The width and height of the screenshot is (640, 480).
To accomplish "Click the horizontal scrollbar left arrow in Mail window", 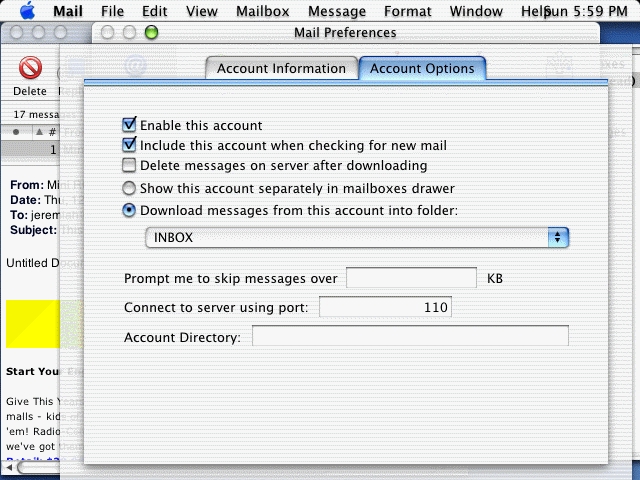I will tap(9, 467).
